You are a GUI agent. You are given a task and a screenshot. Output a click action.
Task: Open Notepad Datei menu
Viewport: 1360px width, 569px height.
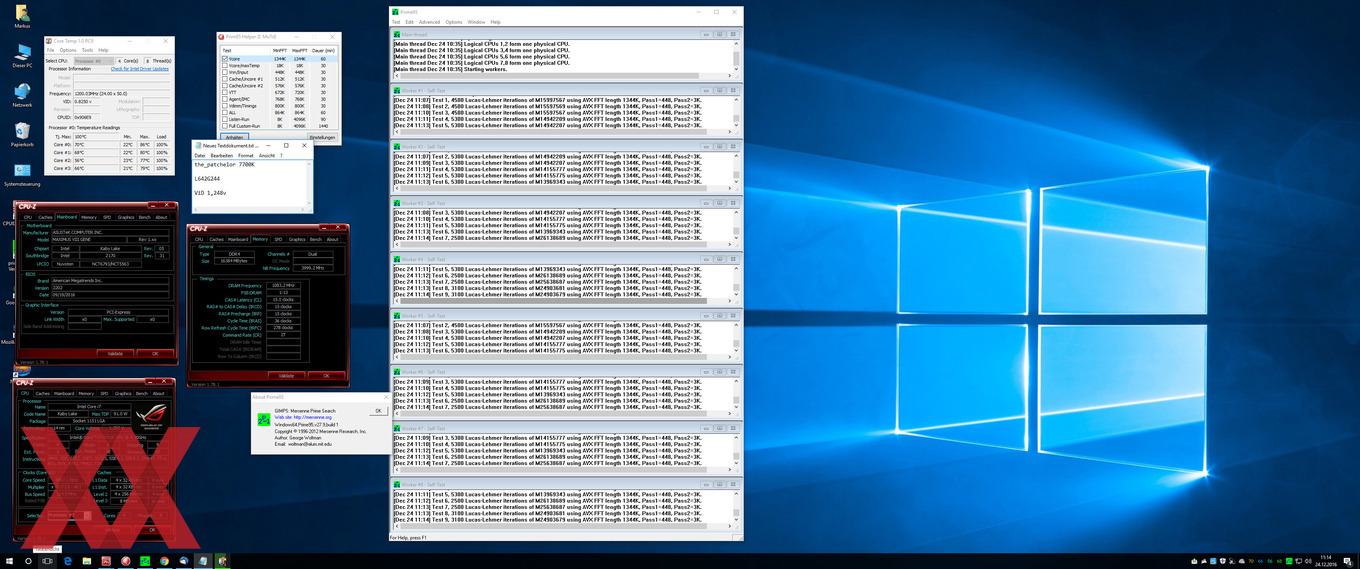tap(199, 155)
